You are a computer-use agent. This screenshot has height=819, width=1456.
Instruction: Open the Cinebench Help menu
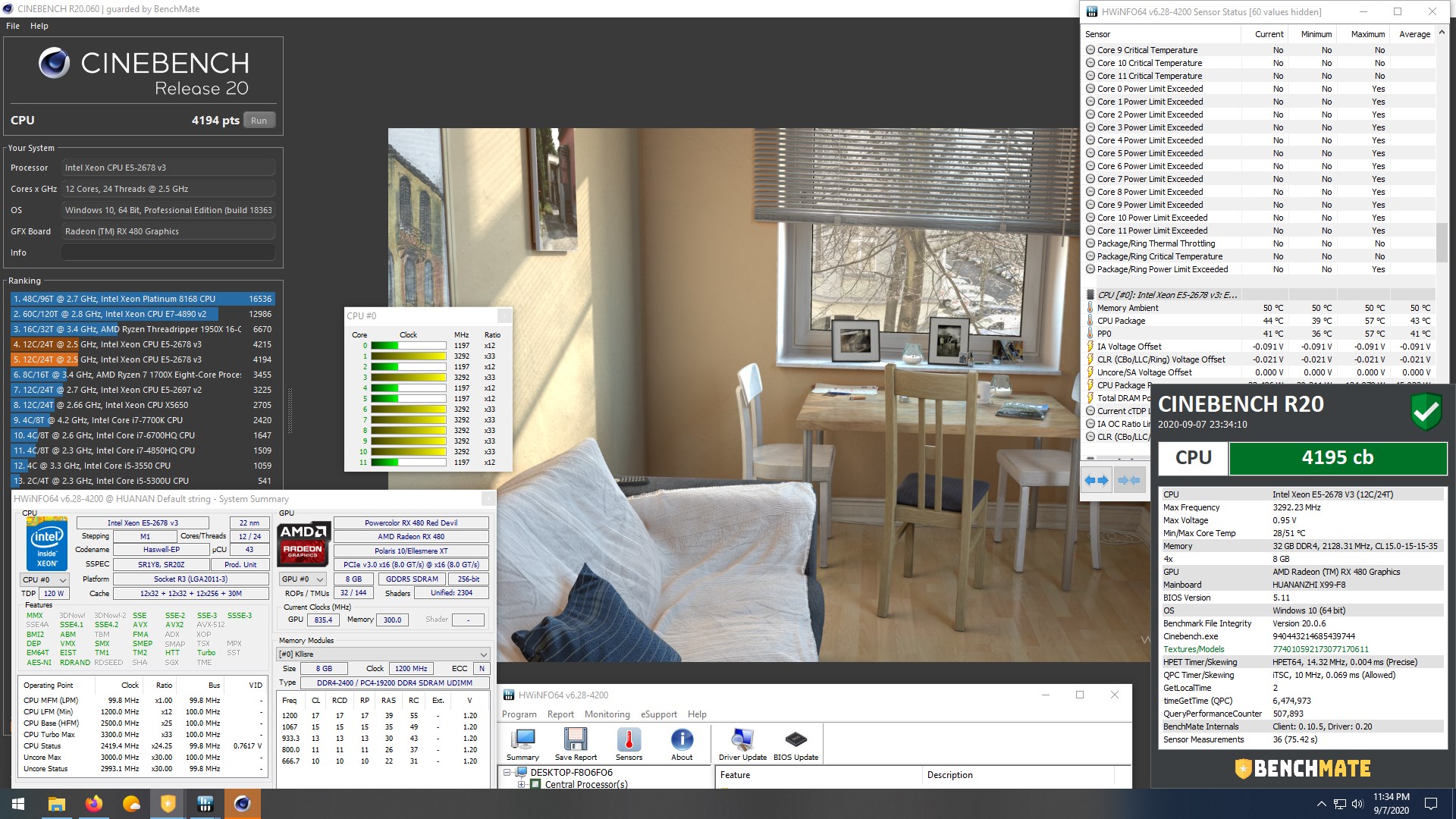point(39,26)
